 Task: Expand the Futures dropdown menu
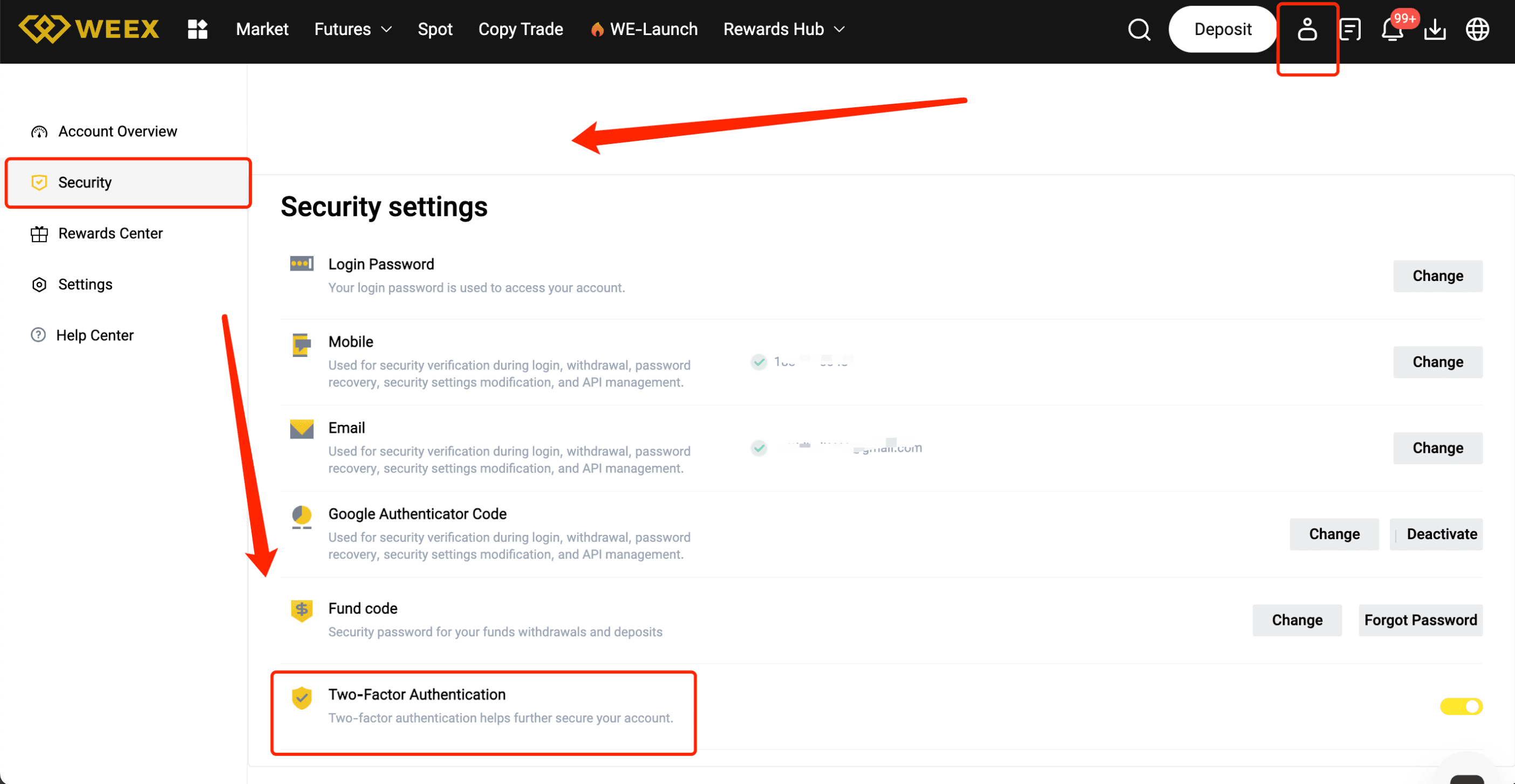pos(351,29)
